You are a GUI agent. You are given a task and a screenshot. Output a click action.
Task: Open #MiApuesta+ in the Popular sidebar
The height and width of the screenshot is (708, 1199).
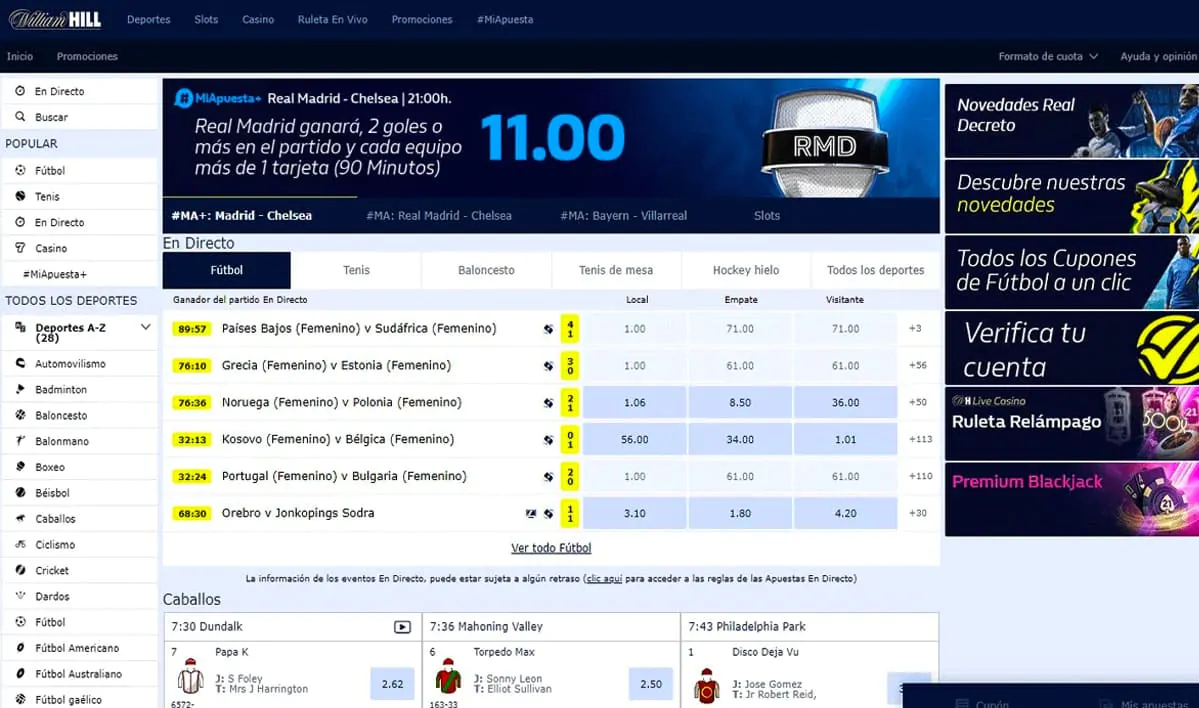click(x=55, y=274)
